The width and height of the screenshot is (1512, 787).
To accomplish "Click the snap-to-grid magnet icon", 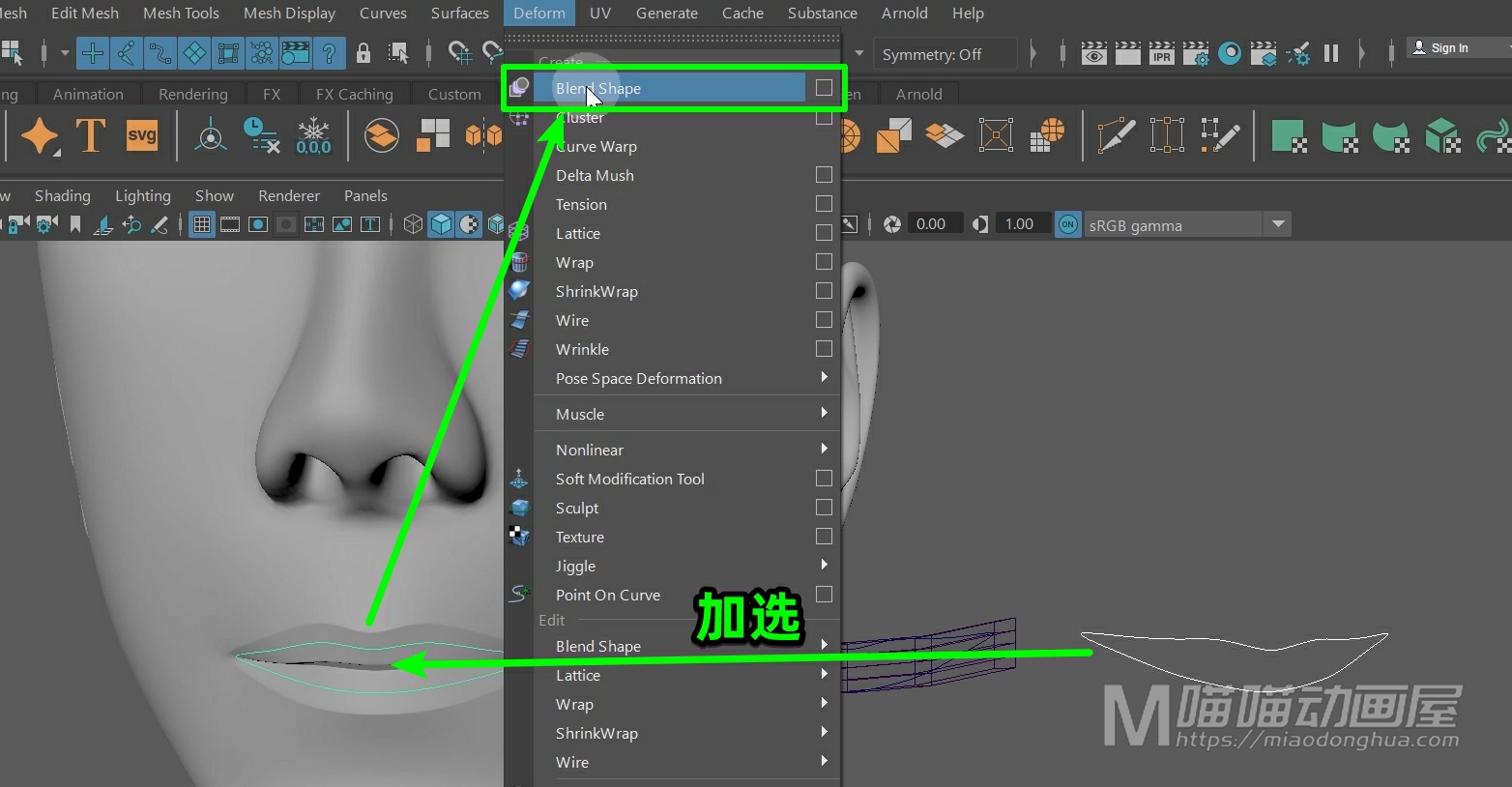I will pyautogui.click(x=461, y=52).
